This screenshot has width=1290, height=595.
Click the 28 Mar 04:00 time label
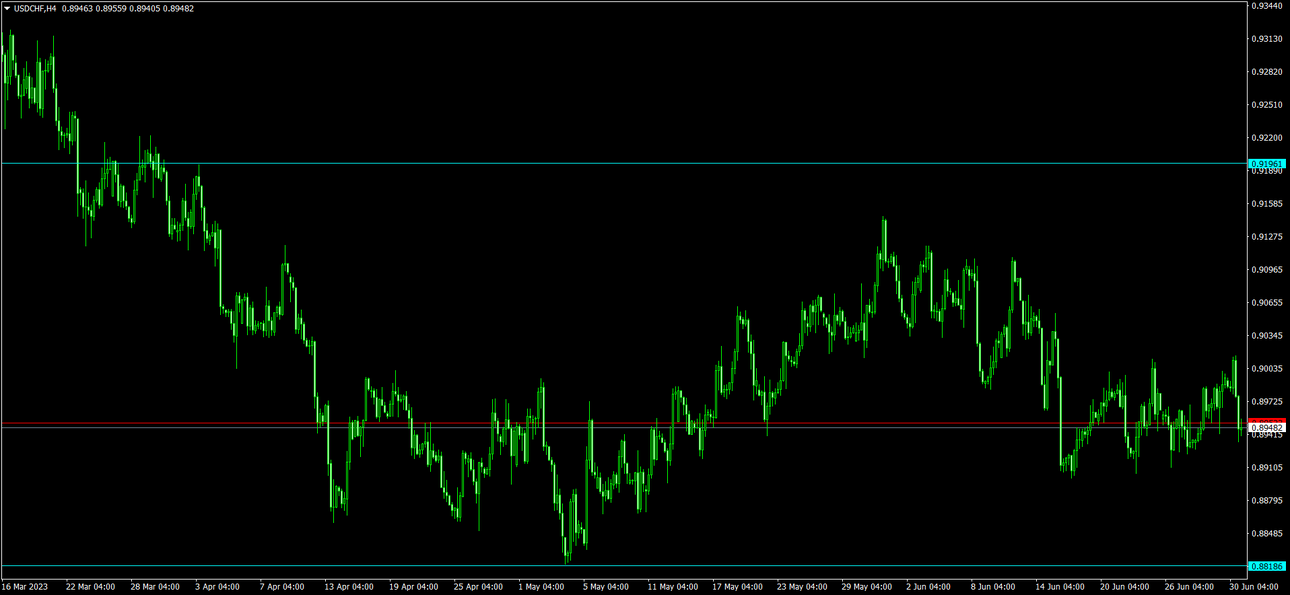[x=155, y=587]
